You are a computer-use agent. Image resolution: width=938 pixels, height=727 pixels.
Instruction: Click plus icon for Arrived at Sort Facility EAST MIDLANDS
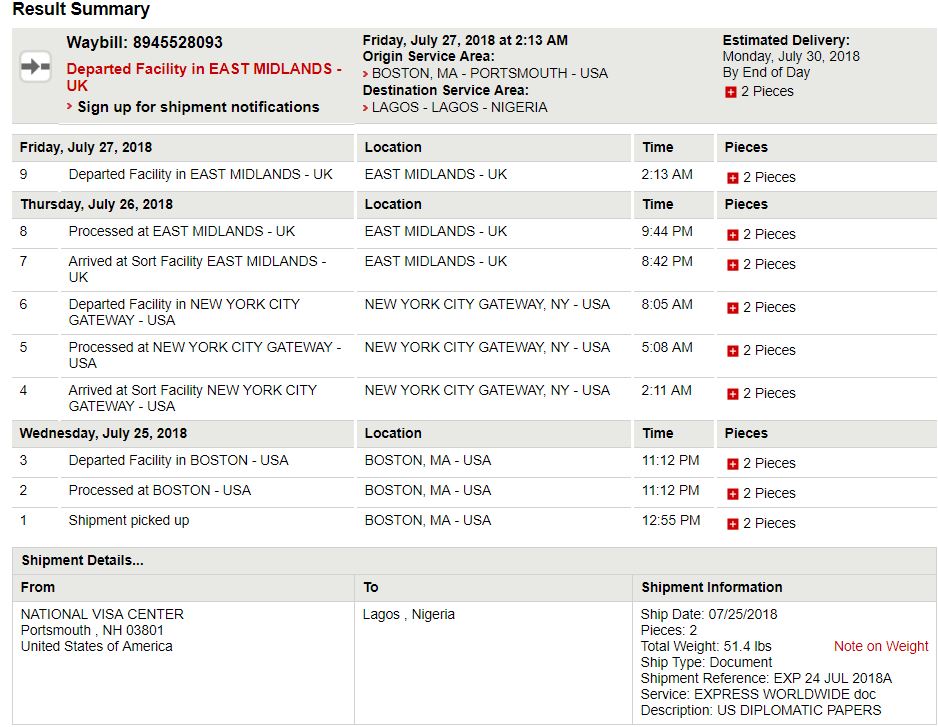tap(732, 265)
